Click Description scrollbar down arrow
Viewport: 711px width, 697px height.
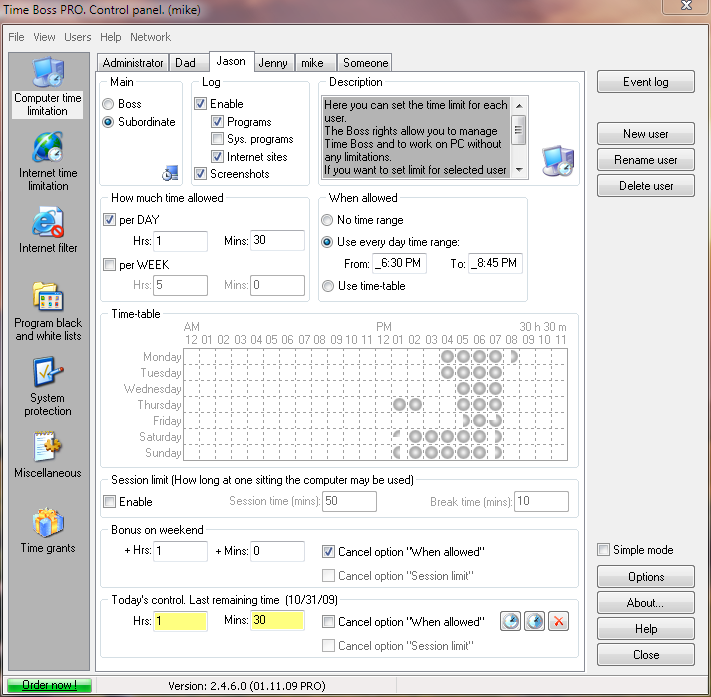[x=519, y=170]
